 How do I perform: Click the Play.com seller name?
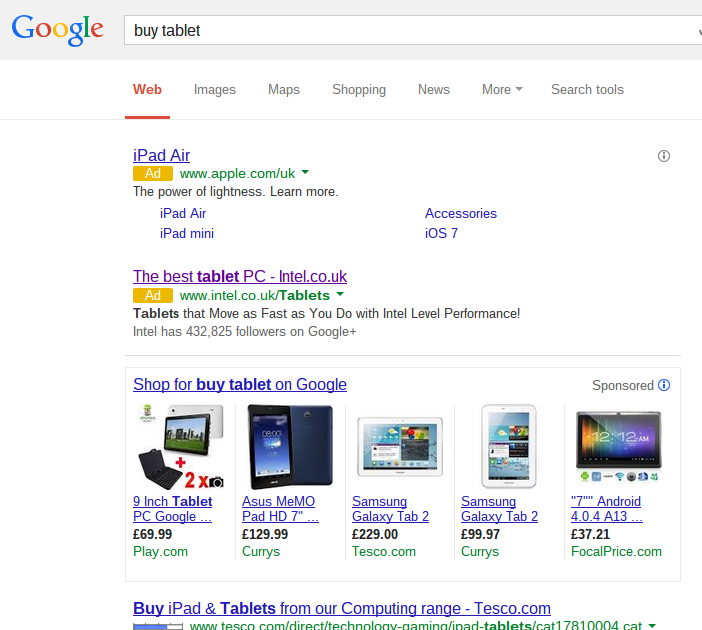(x=160, y=551)
